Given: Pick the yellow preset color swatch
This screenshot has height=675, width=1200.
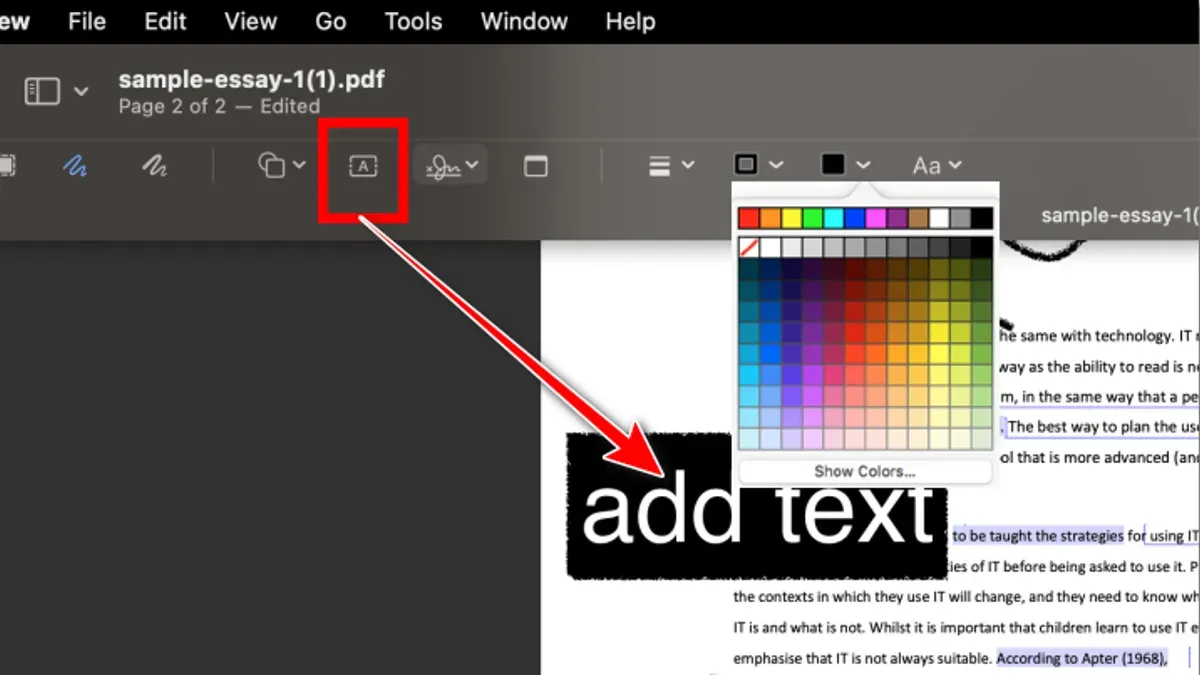Looking at the screenshot, I should point(791,218).
